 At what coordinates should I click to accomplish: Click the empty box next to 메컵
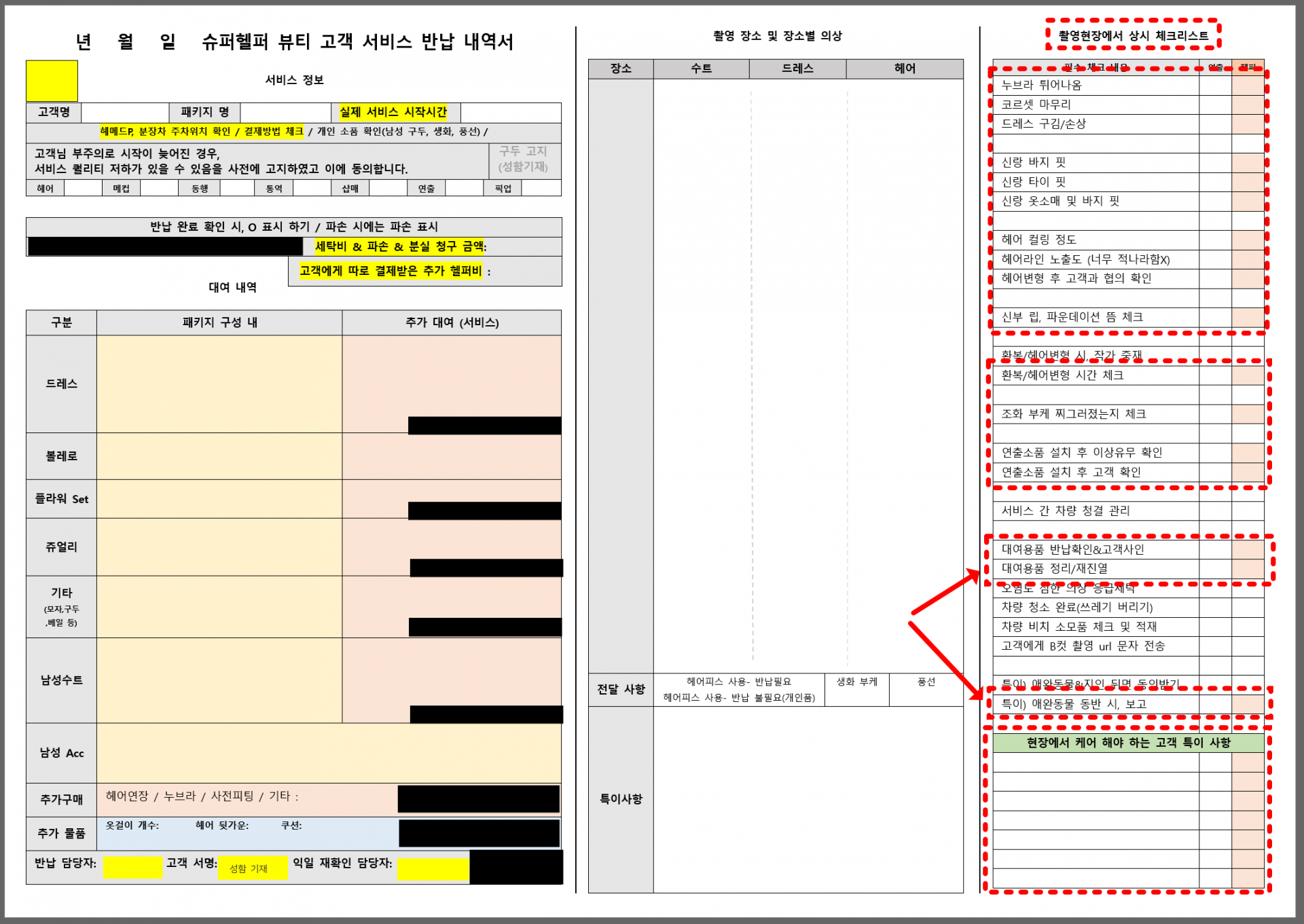point(159,188)
